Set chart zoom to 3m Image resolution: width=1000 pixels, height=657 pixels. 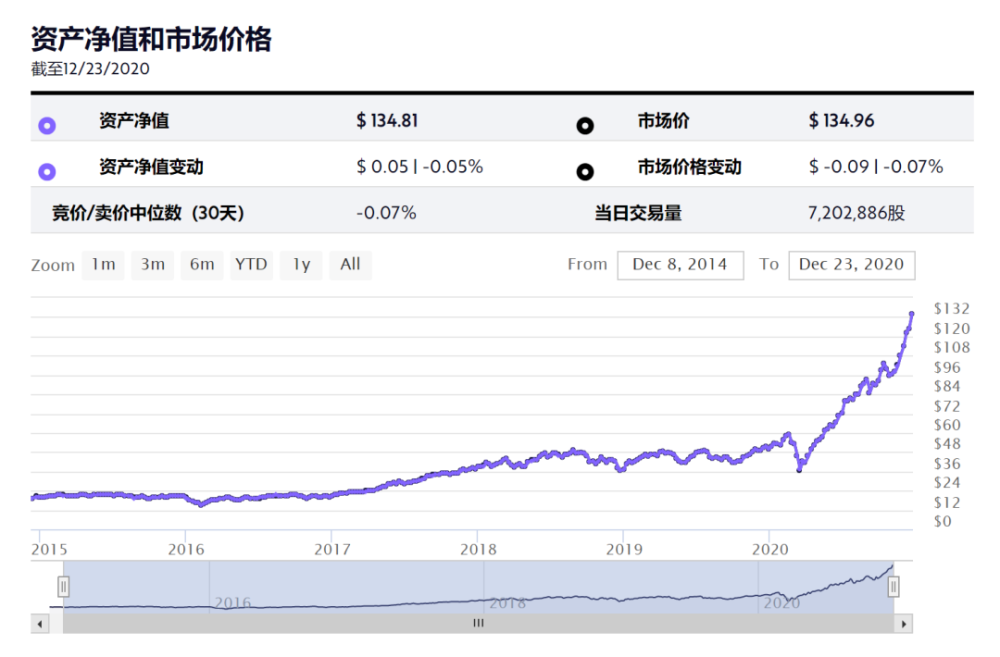152,265
